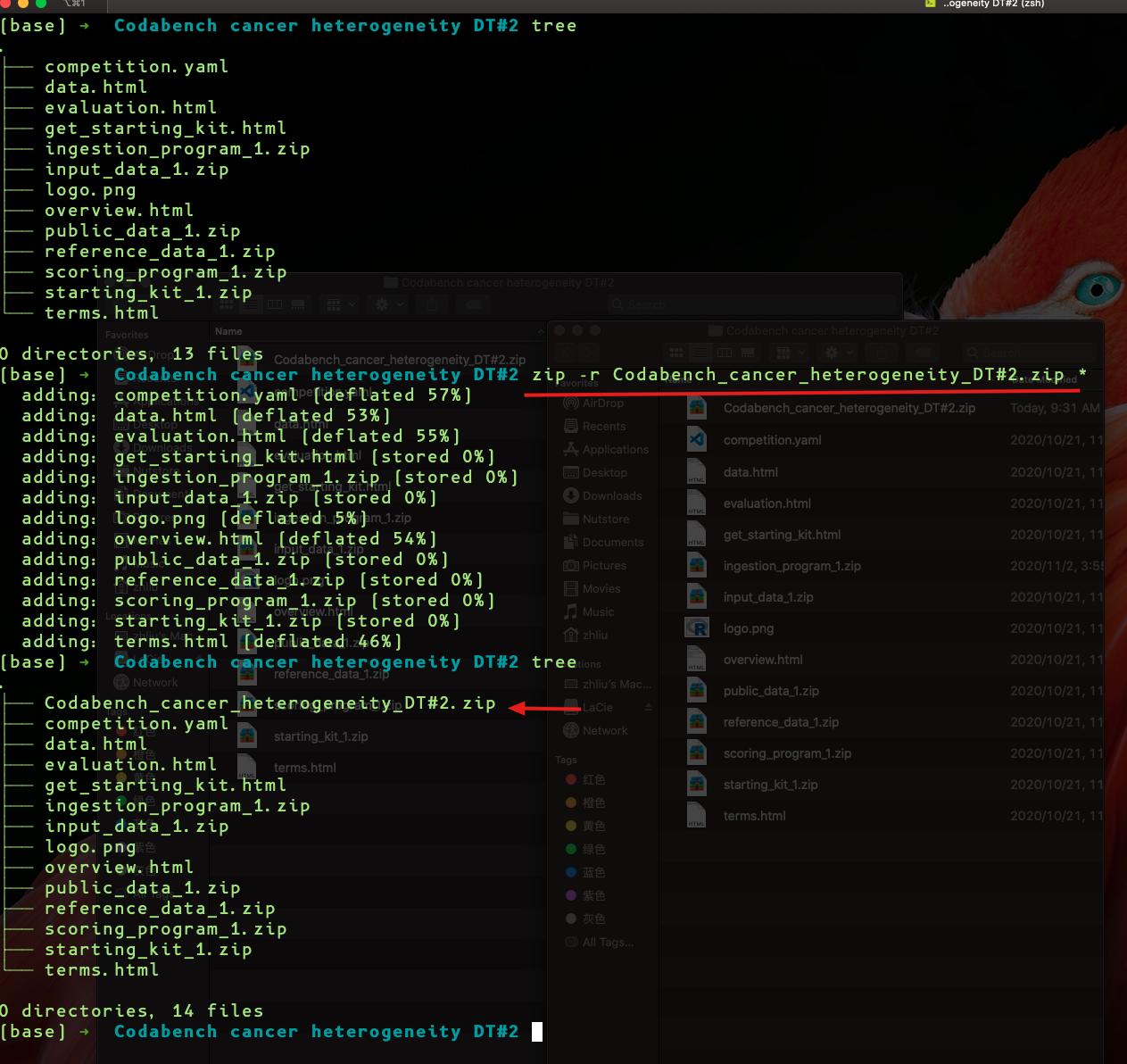The height and width of the screenshot is (1064, 1127).
Task: Open the gear Action menu in front Finder
Action: coord(837,353)
